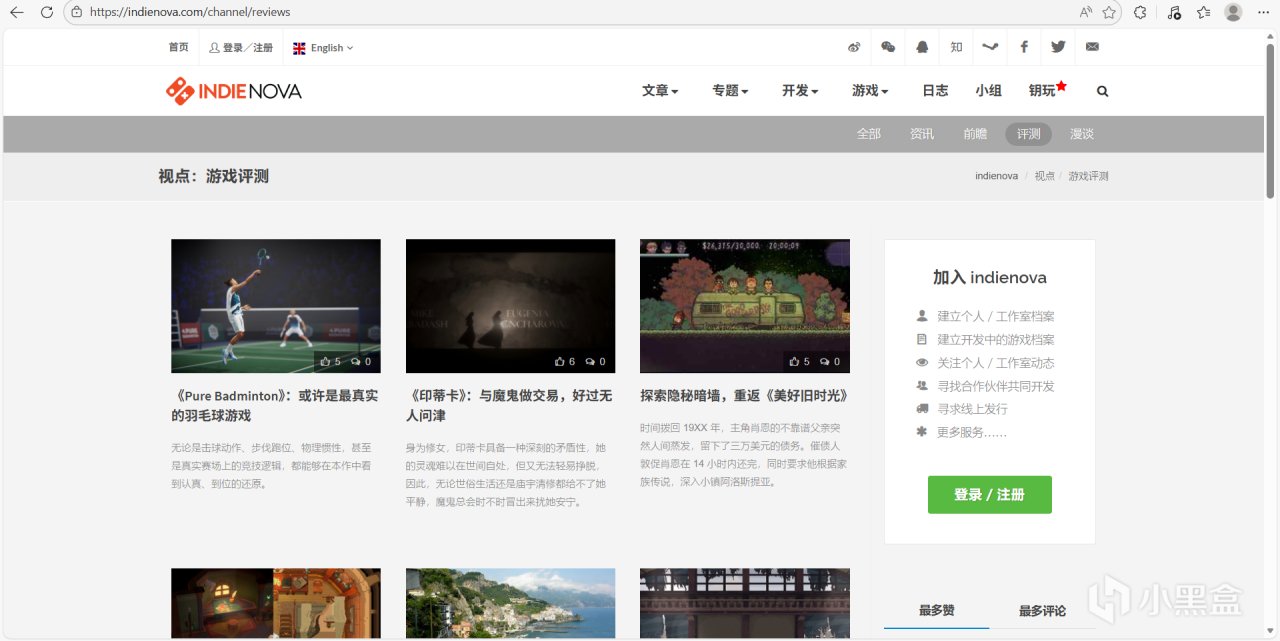Click the indienova logo

click(x=233, y=91)
